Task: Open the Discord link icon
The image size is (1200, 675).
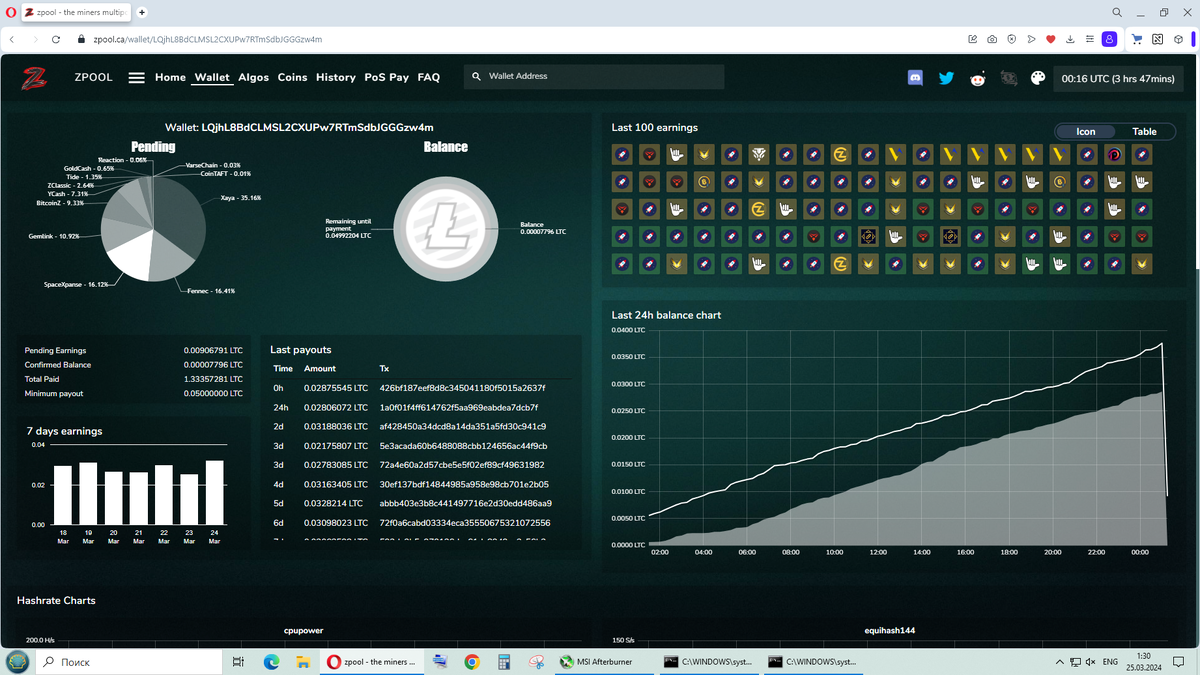Action: pos(915,77)
